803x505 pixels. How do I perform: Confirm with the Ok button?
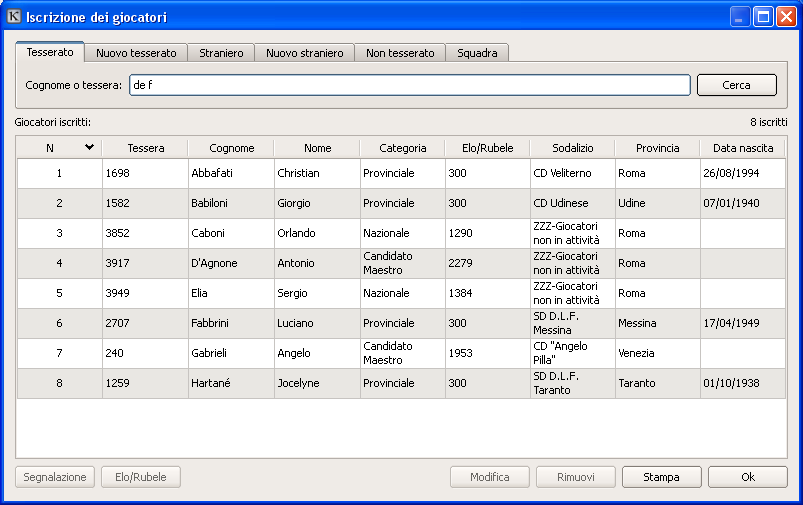coord(748,477)
